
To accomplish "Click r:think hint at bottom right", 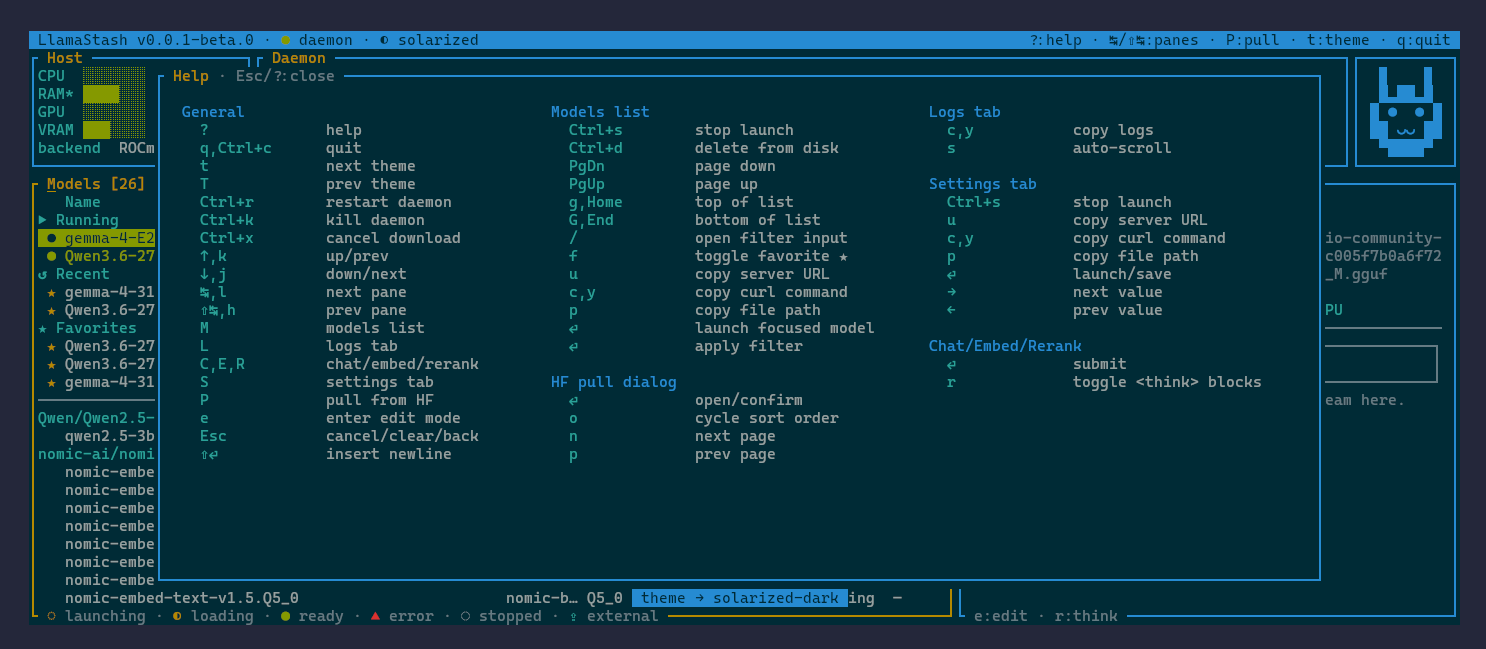I will pyautogui.click(x=1086, y=616).
